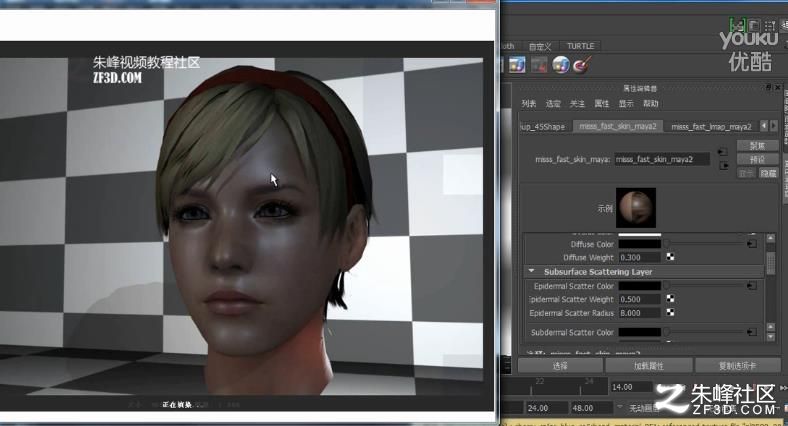788x426 pixels.
Task: Click the left node-tab arrow
Action: click(x=764, y=126)
